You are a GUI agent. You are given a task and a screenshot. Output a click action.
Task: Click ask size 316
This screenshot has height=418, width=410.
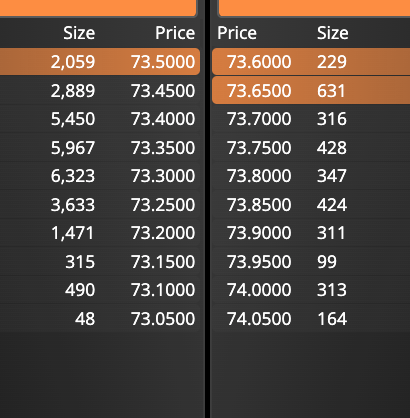click(332, 119)
